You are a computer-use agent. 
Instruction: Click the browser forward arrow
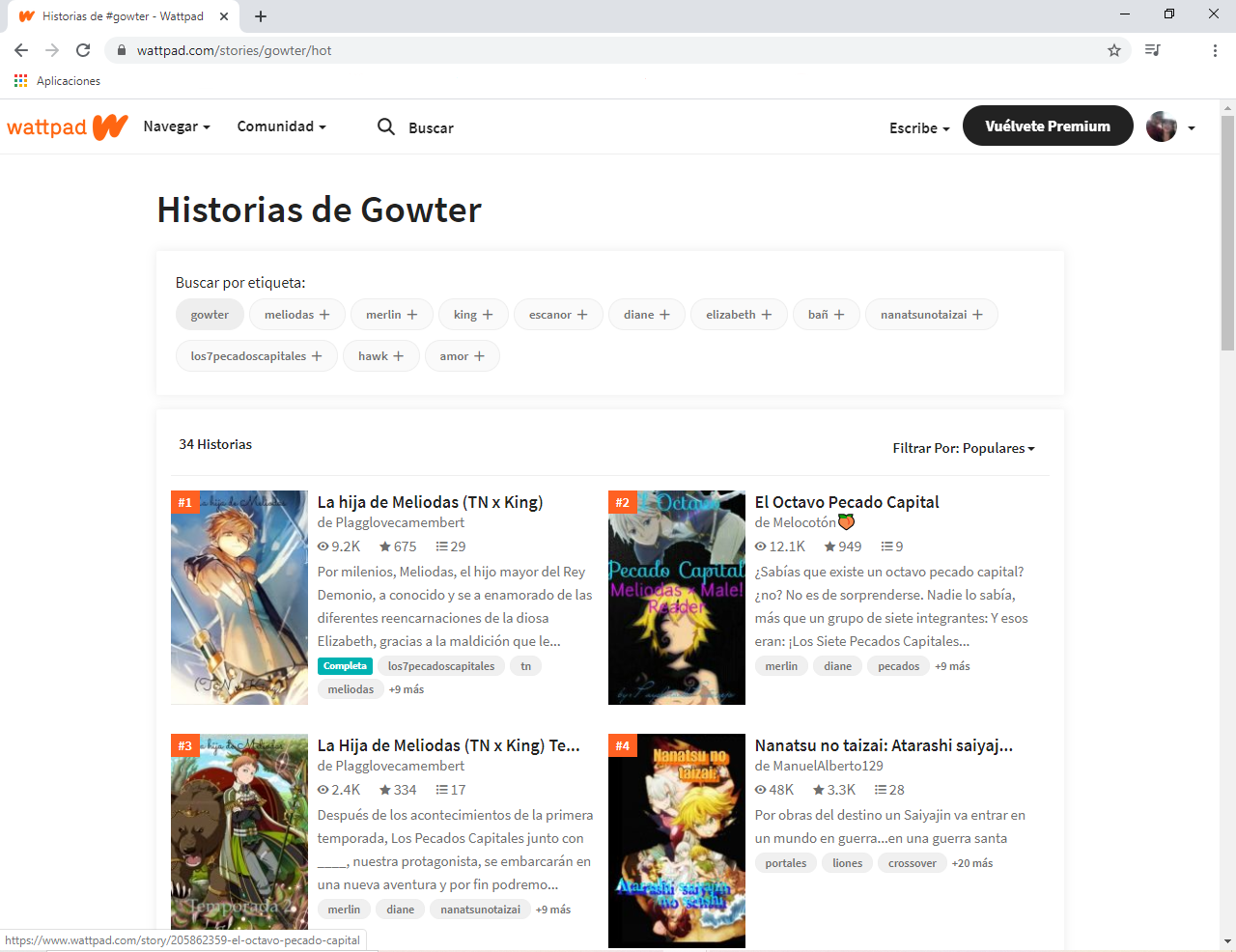point(52,50)
